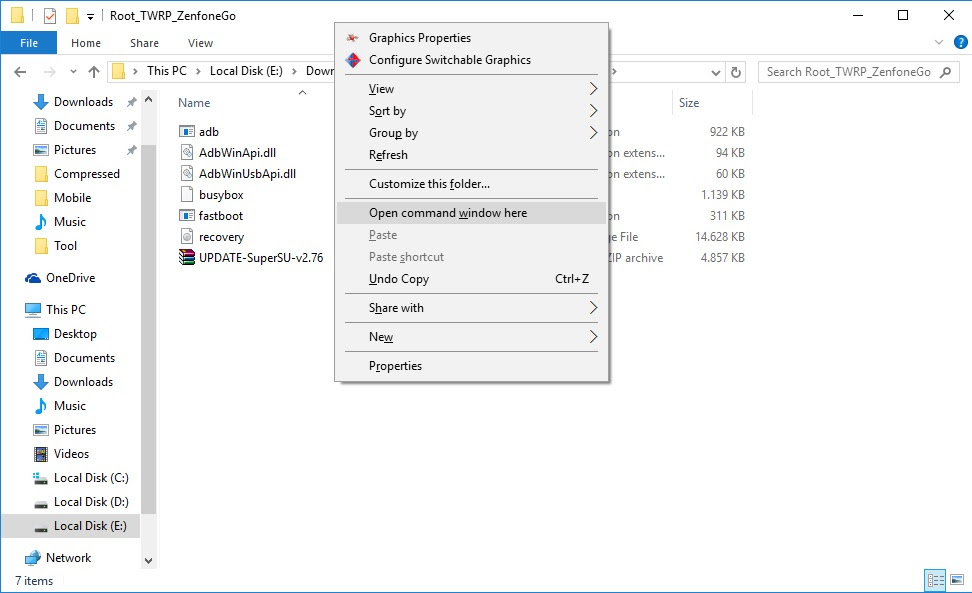This screenshot has height=593, width=972.
Task: Switch to the Home ribbon tab
Action: click(86, 43)
